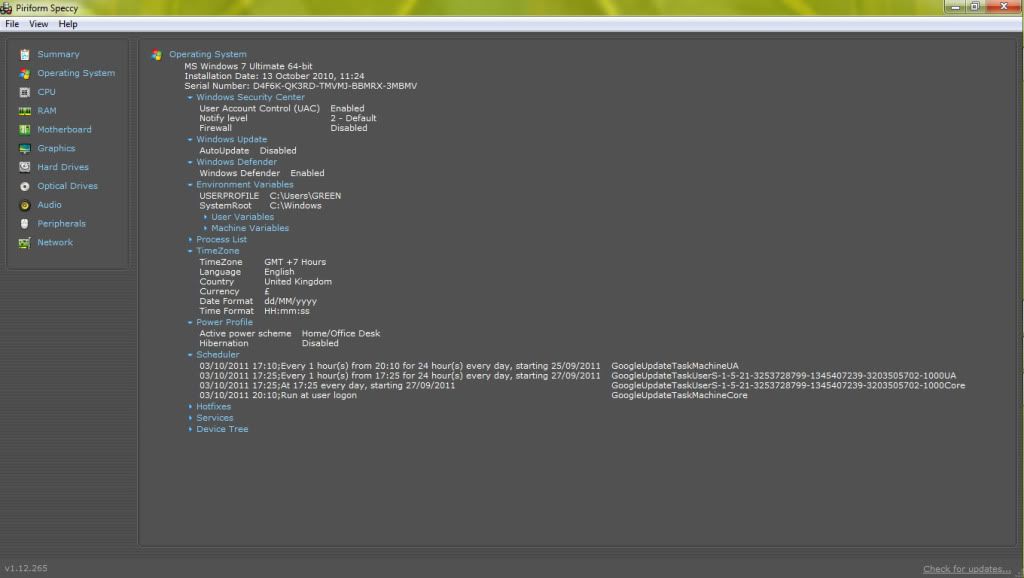Go to the Audio section
Image resolution: width=1024 pixels, height=578 pixels.
coord(49,204)
